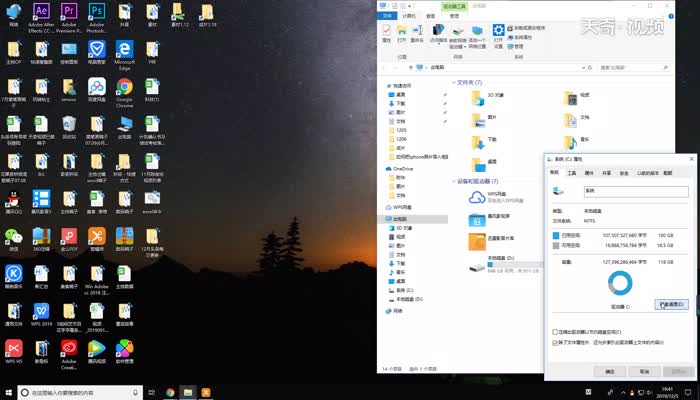Switch to 配额 tab in properties dialog
This screenshot has width=700, height=400.
point(667,173)
